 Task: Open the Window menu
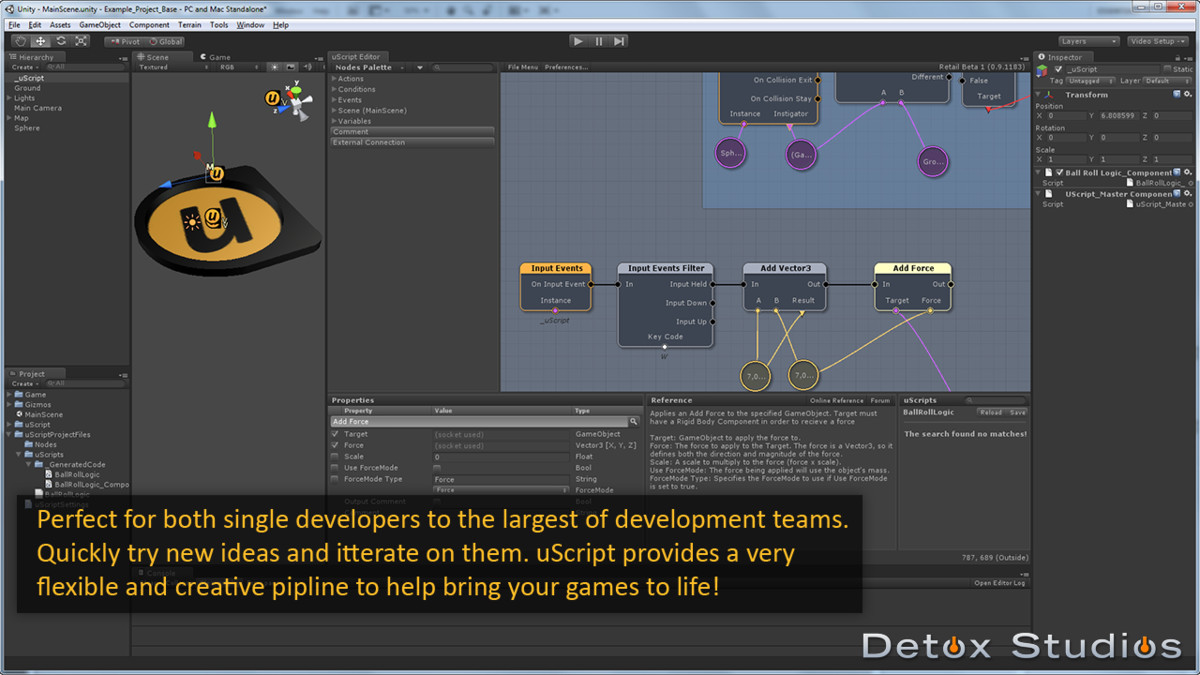click(251, 25)
